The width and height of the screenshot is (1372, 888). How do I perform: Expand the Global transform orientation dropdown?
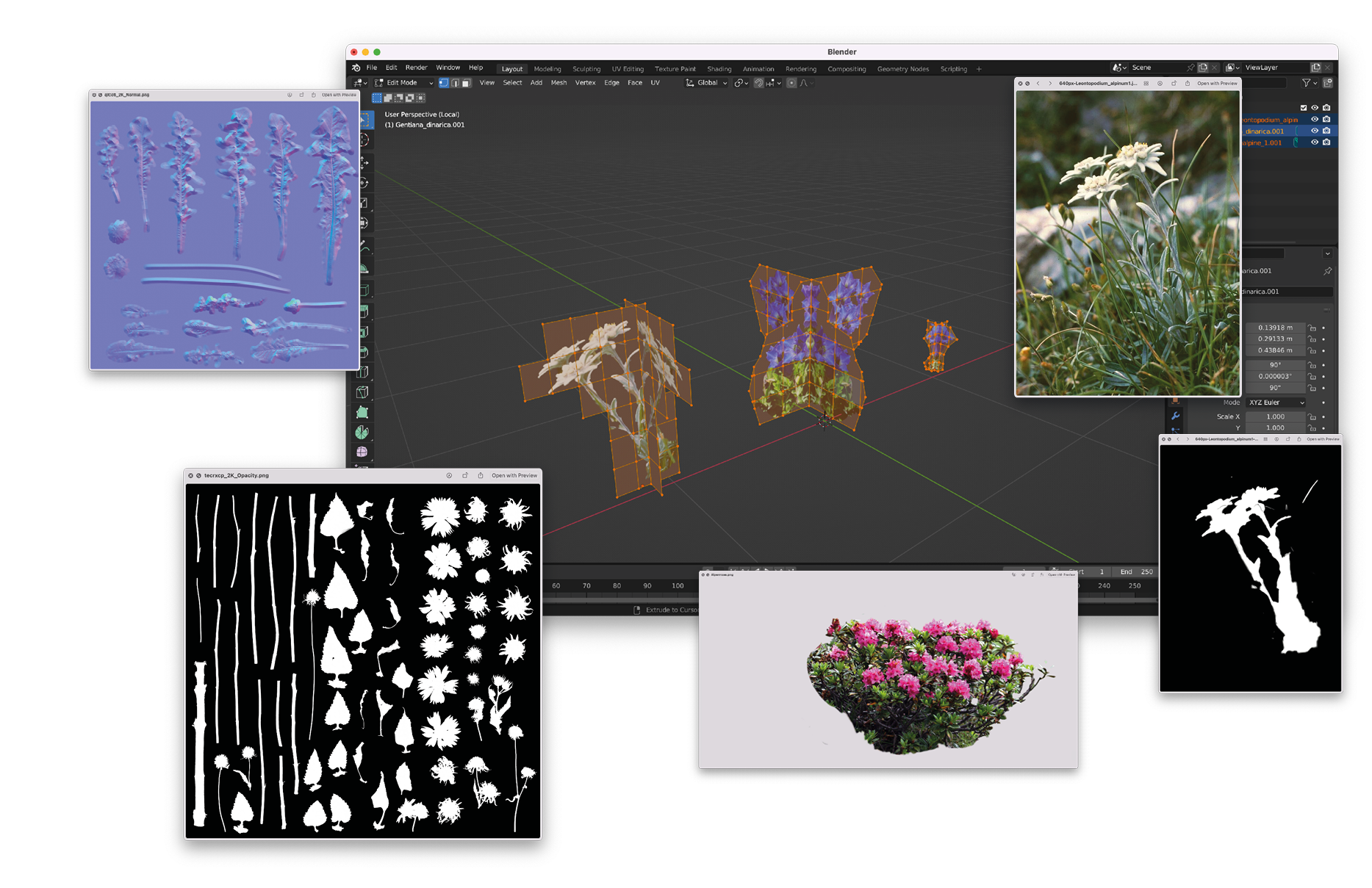[x=706, y=83]
